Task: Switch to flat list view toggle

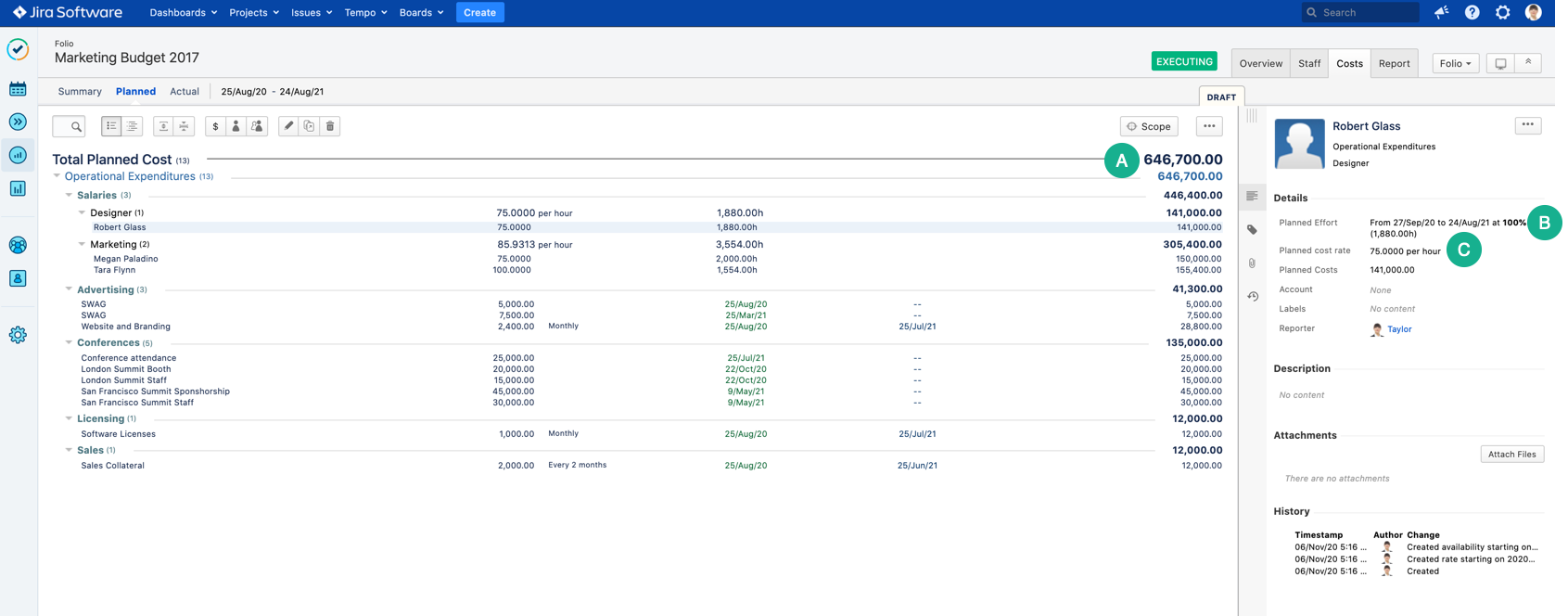Action: tap(111, 126)
